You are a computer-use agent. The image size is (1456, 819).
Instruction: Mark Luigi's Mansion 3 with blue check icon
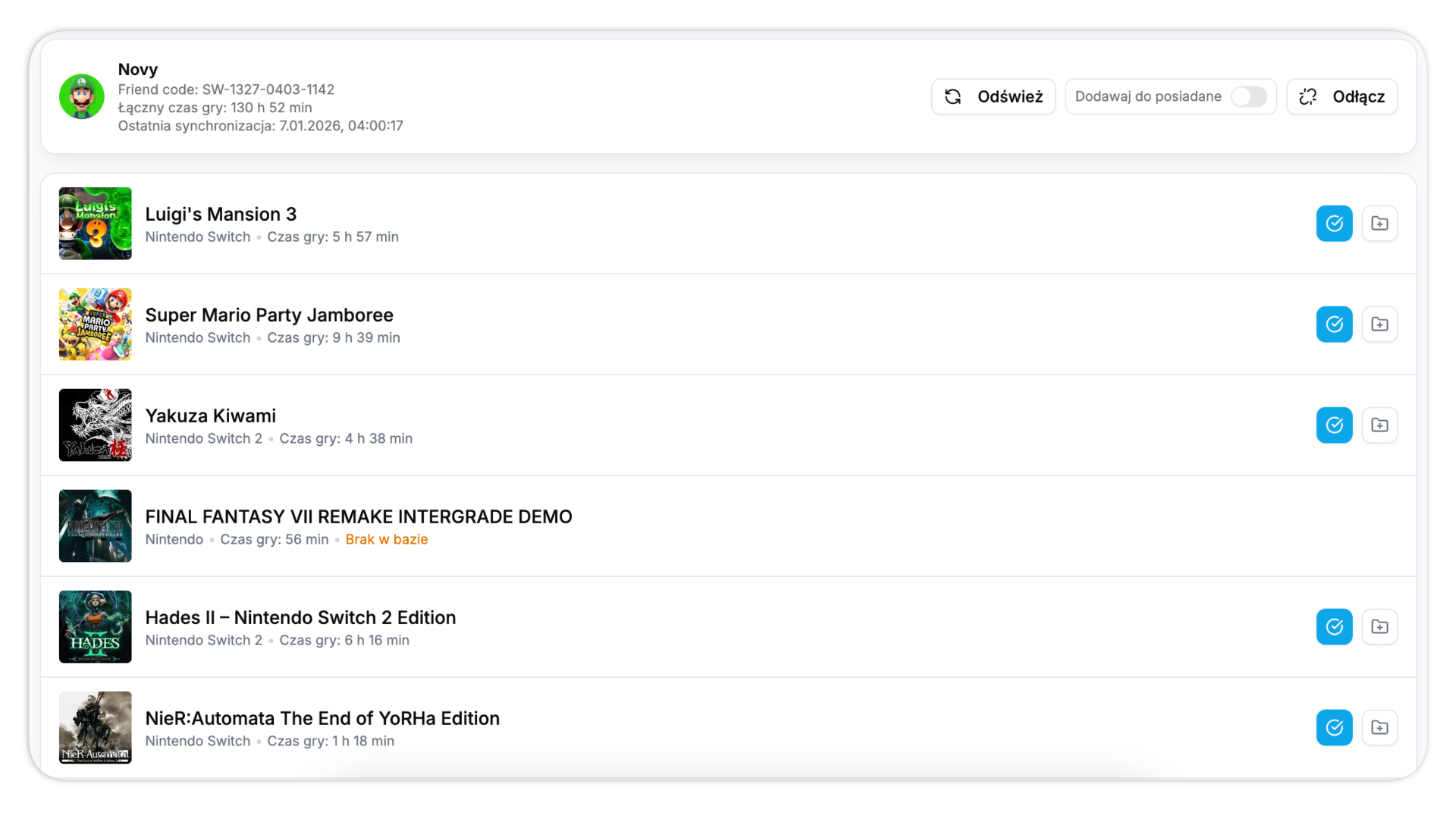[x=1334, y=224]
